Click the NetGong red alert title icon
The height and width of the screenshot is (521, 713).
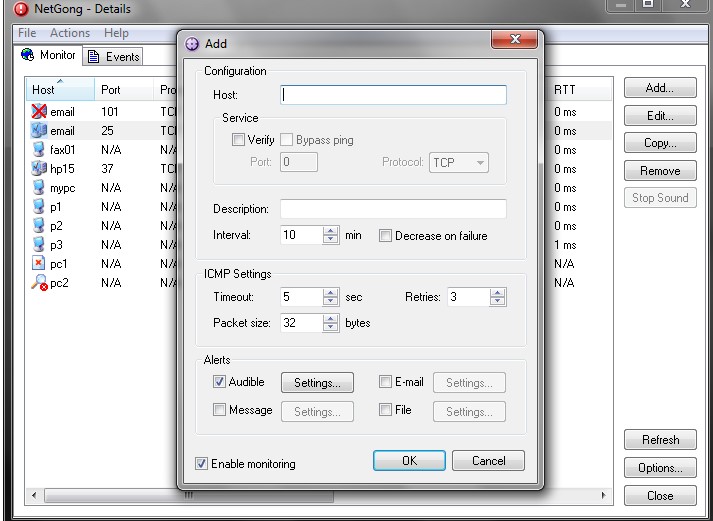coord(21,9)
